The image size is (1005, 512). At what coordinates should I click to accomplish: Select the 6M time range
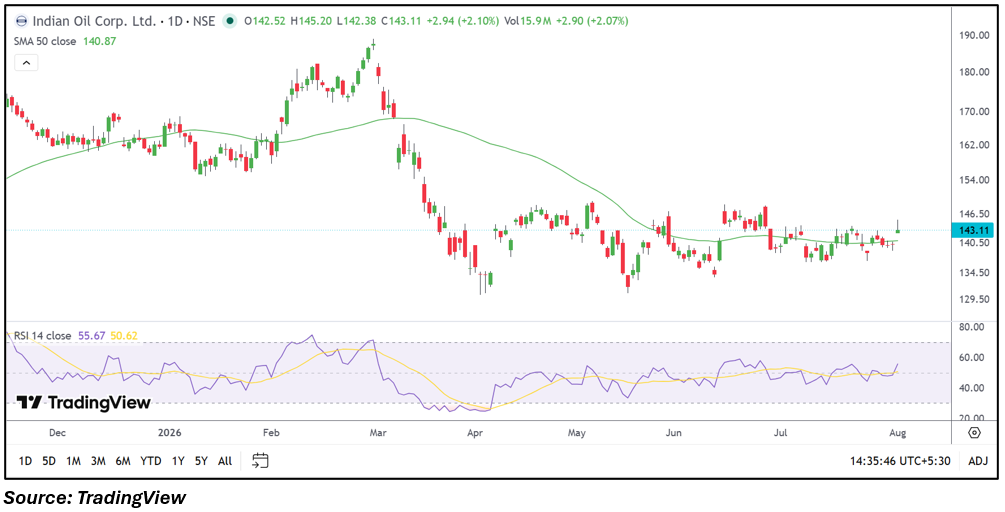pyautogui.click(x=123, y=461)
